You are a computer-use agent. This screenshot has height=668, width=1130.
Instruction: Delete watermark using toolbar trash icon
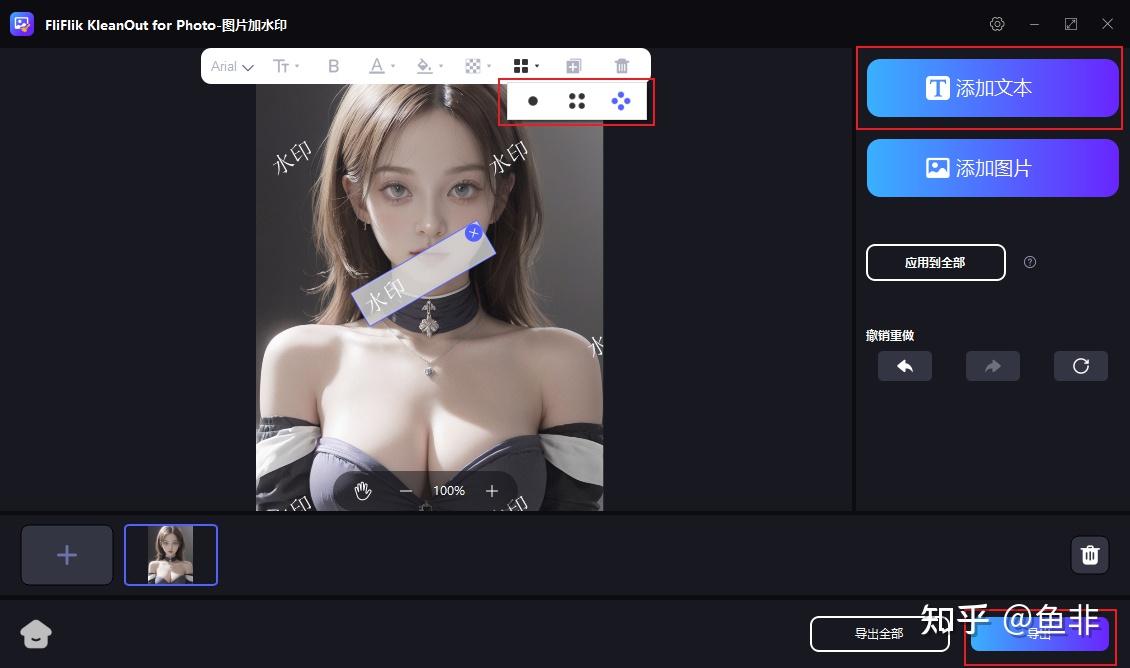[622, 66]
